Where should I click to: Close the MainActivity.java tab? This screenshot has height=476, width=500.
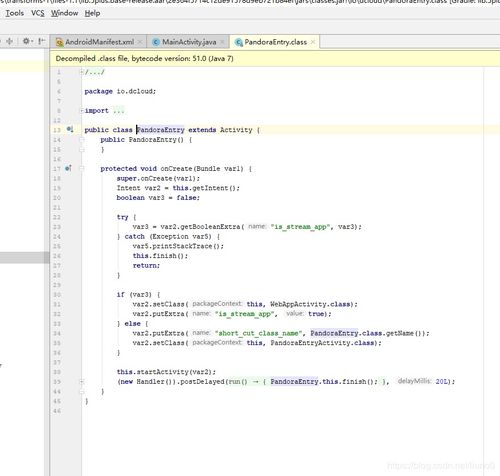coord(223,42)
